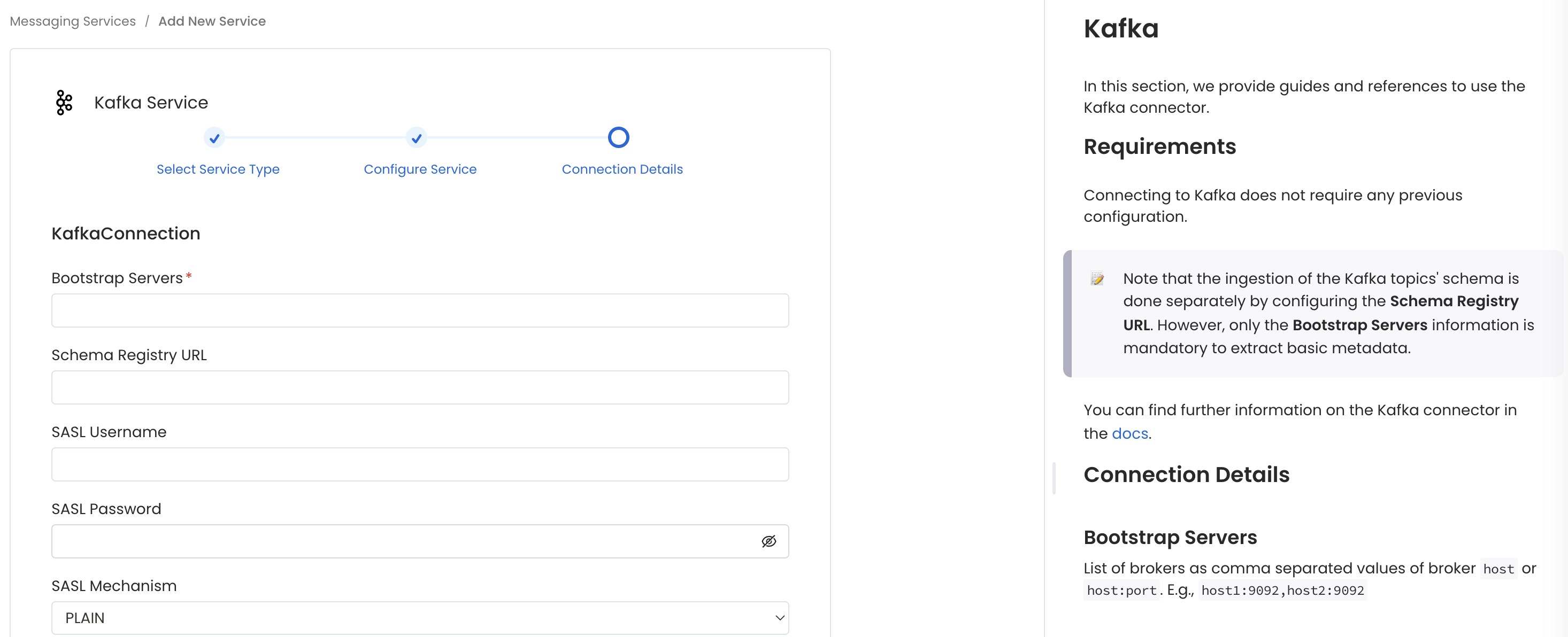
Task: Toggle SASL Password visibility eye icon
Action: click(x=769, y=541)
